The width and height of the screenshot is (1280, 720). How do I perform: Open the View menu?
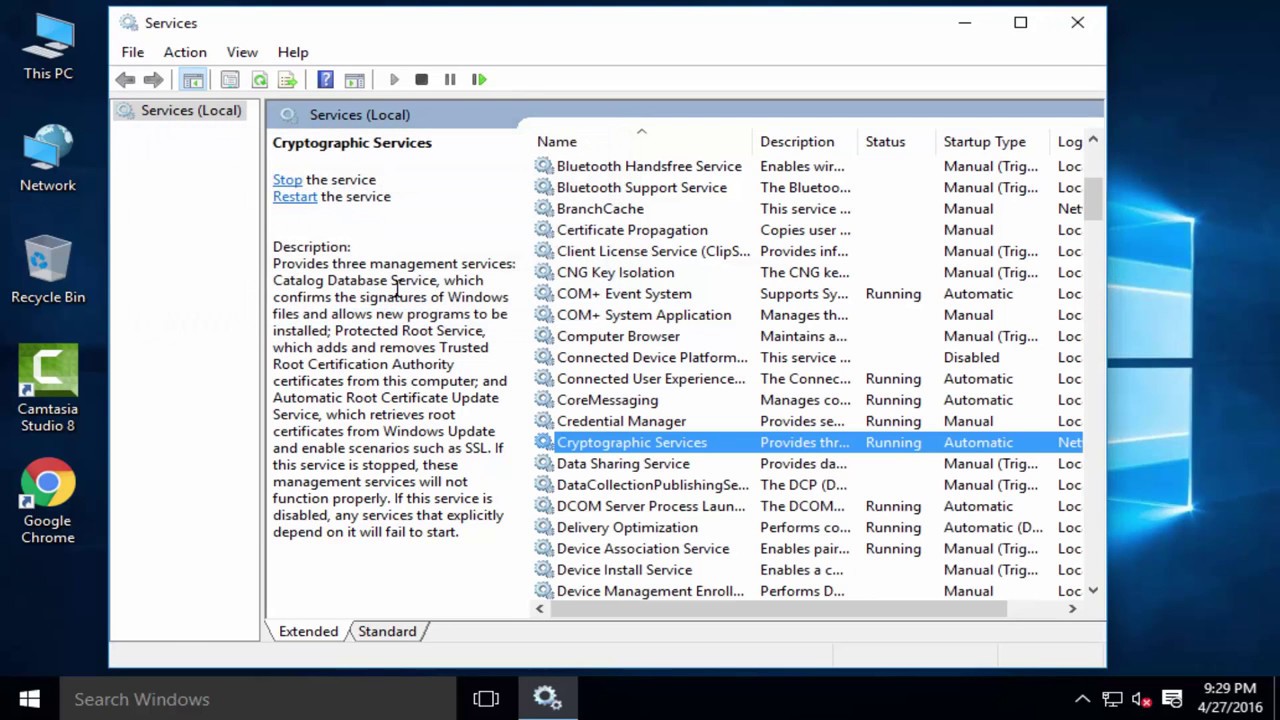pos(242,52)
